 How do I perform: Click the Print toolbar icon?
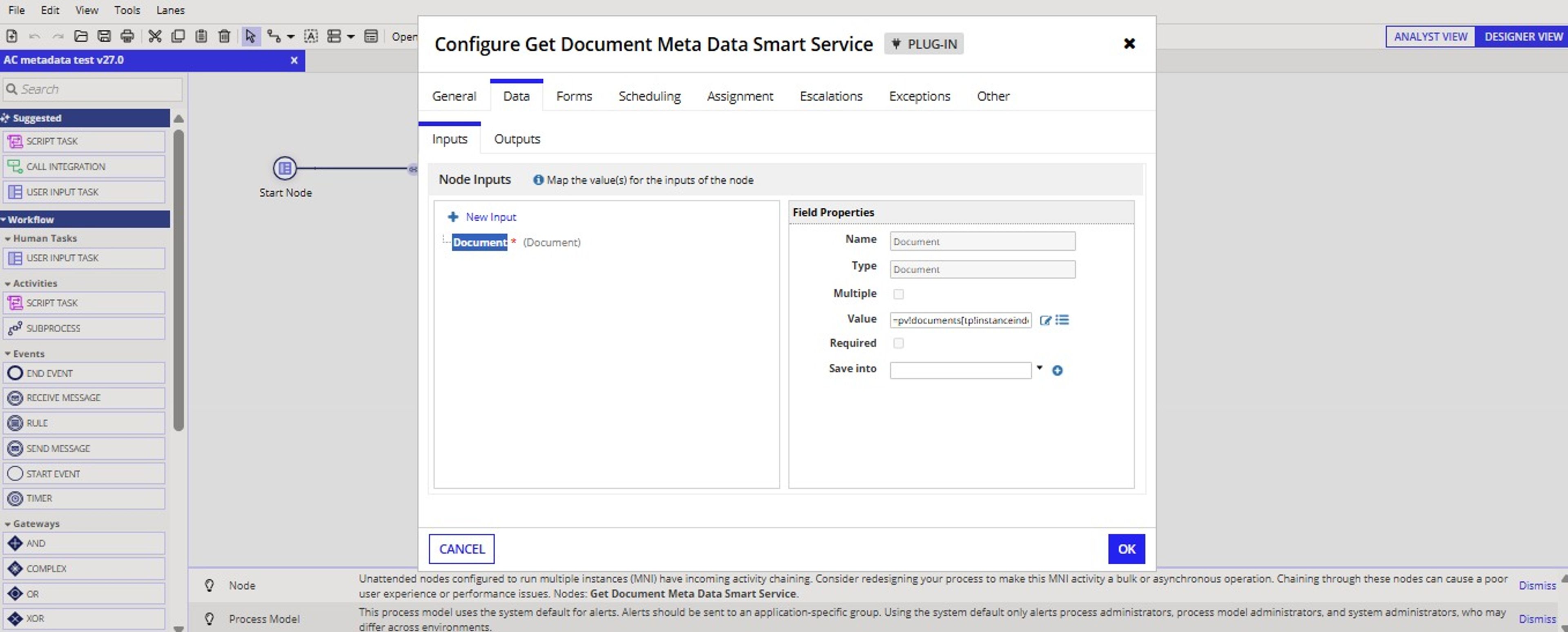click(127, 36)
